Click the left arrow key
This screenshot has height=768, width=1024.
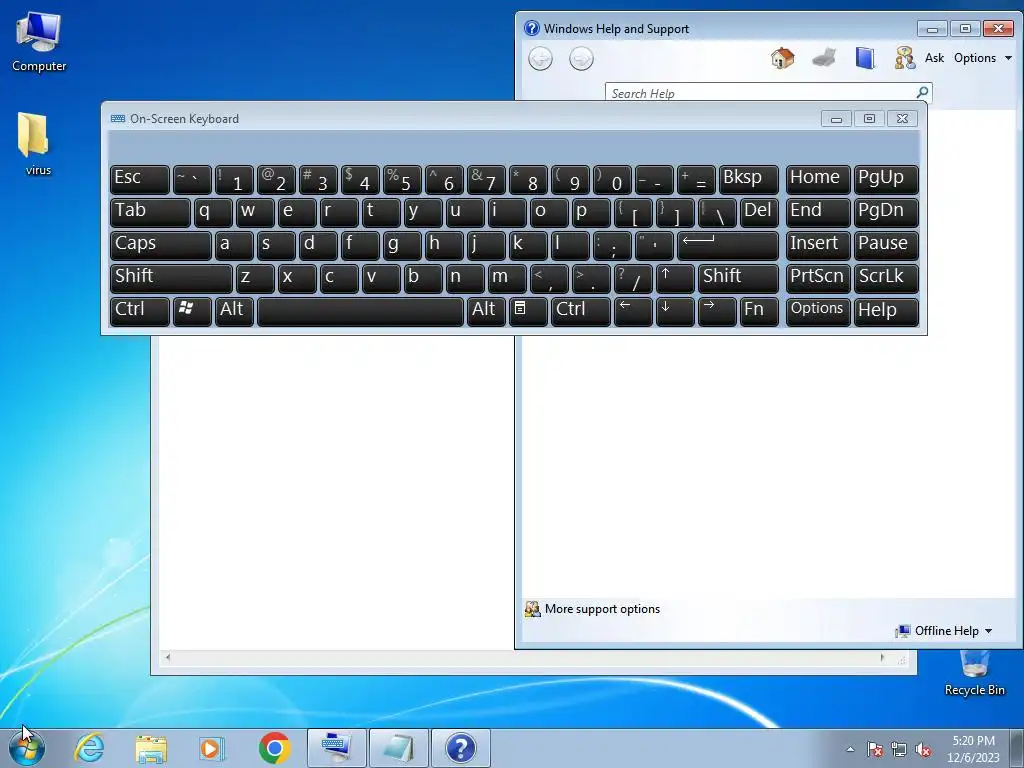[x=633, y=311]
